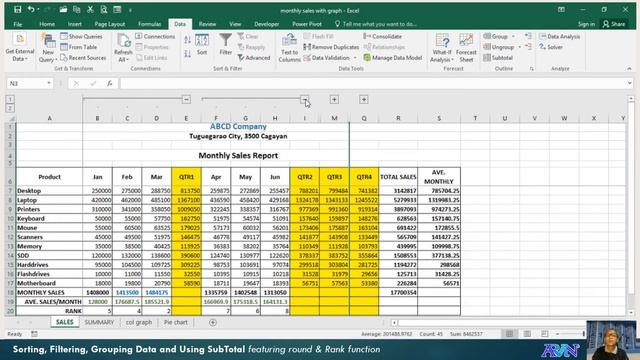This screenshot has width=640, height=360.
Task: Open the Group dropdown arrow
Action: coord(513,36)
